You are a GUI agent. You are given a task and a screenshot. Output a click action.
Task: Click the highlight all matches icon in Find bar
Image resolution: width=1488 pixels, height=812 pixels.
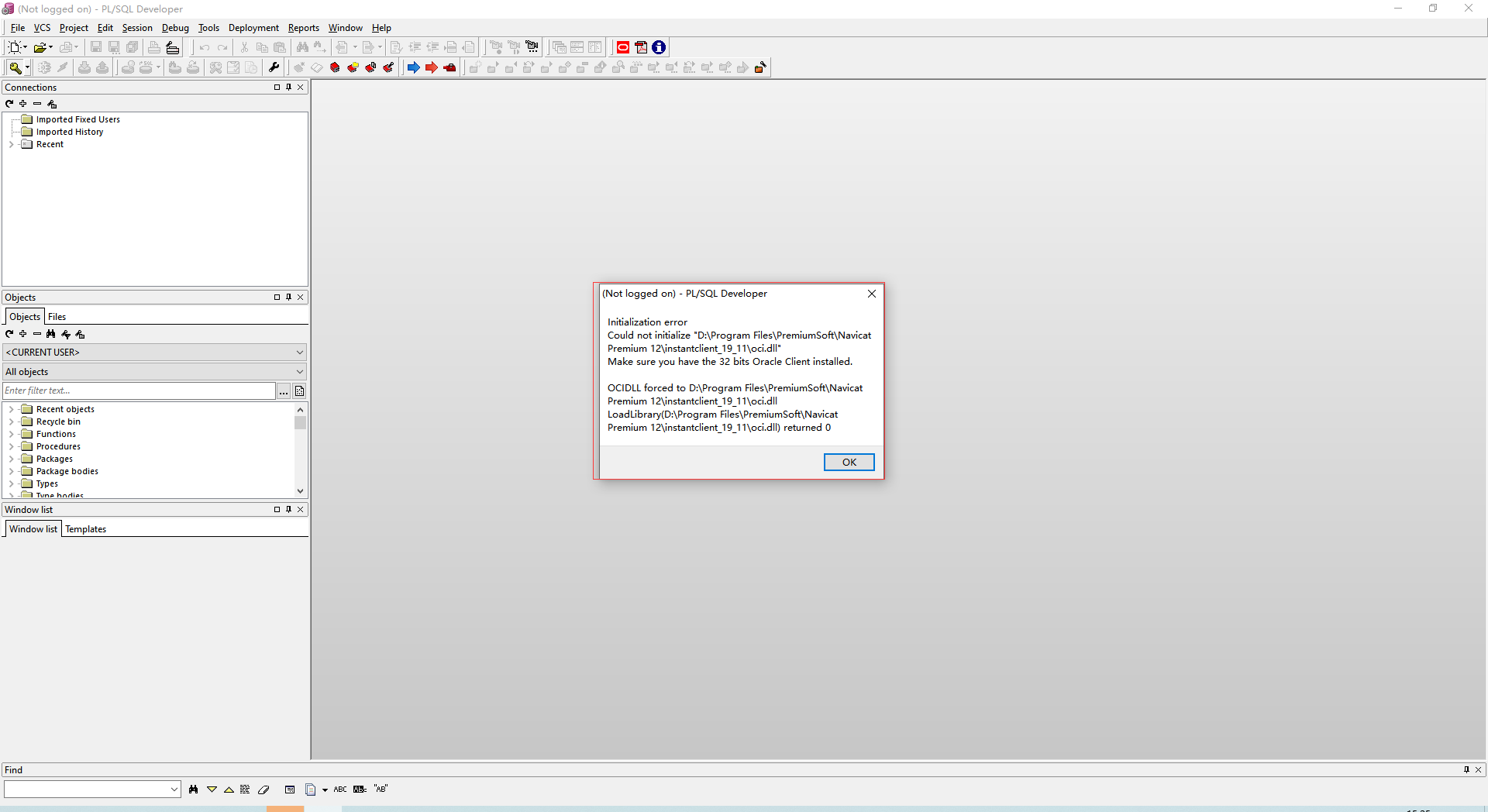pyautogui.click(x=245, y=790)
